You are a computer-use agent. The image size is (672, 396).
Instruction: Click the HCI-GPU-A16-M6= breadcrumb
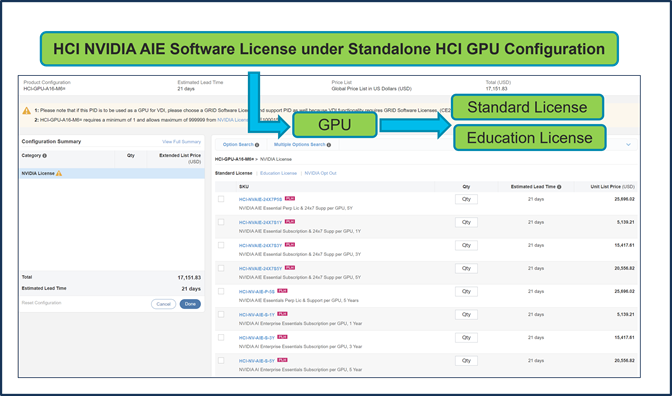coord(234,159)
